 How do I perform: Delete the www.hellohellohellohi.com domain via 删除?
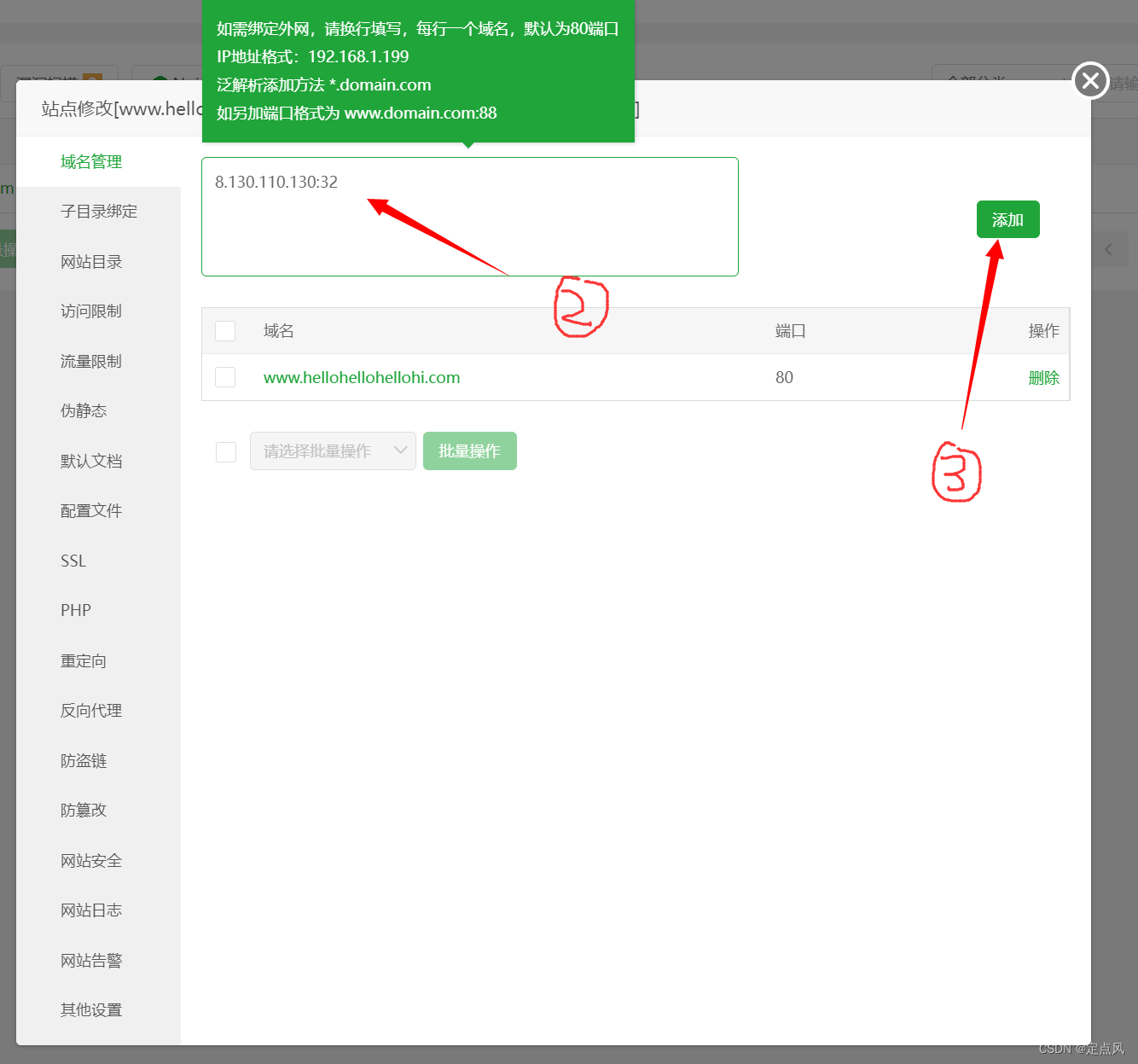point(1044,378)
